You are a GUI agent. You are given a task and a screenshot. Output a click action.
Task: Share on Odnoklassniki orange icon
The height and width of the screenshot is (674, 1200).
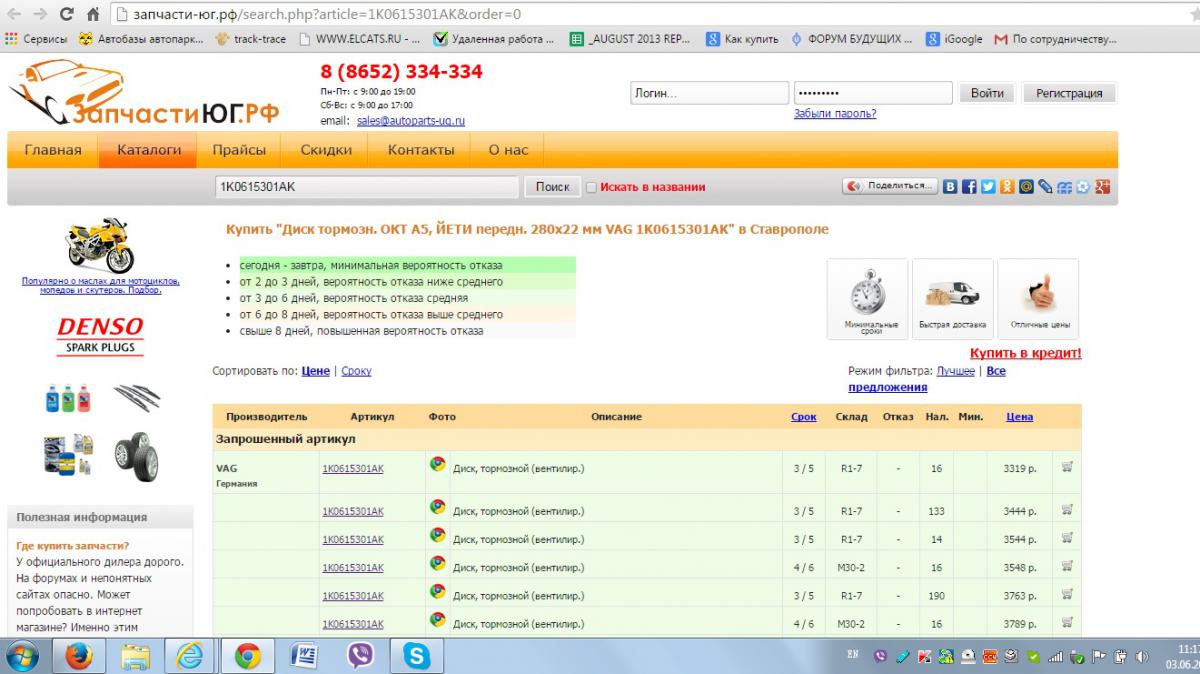point(1007,186)
